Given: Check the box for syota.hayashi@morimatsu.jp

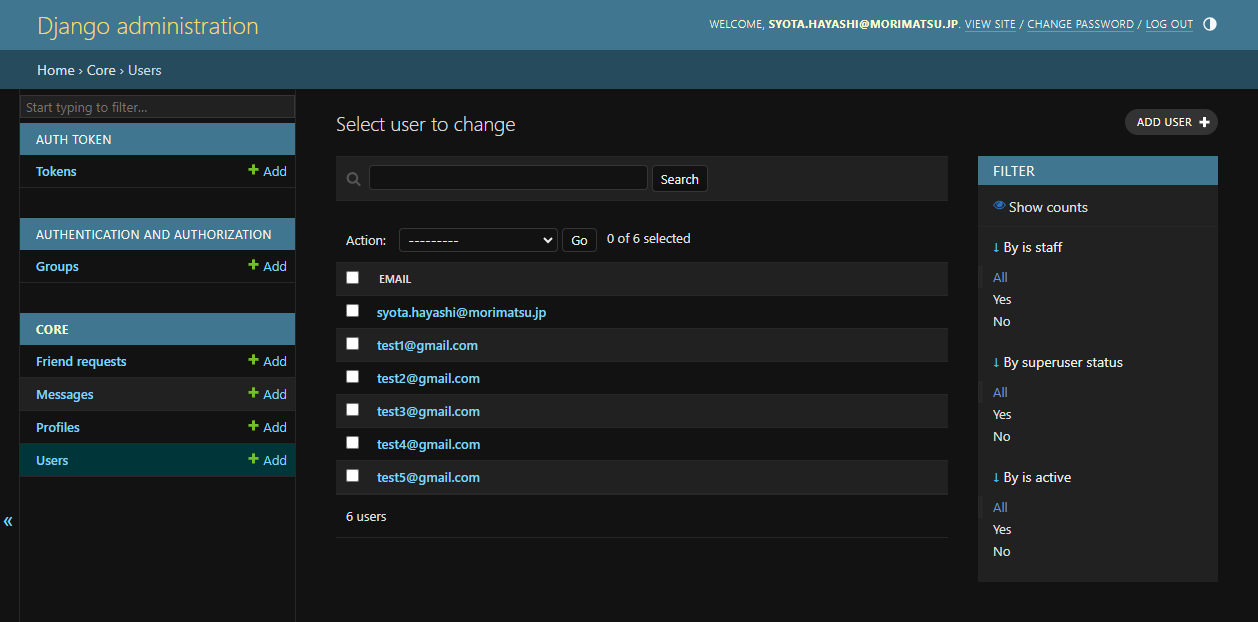Looking at the screenshot, I should (x=352, y=311).
